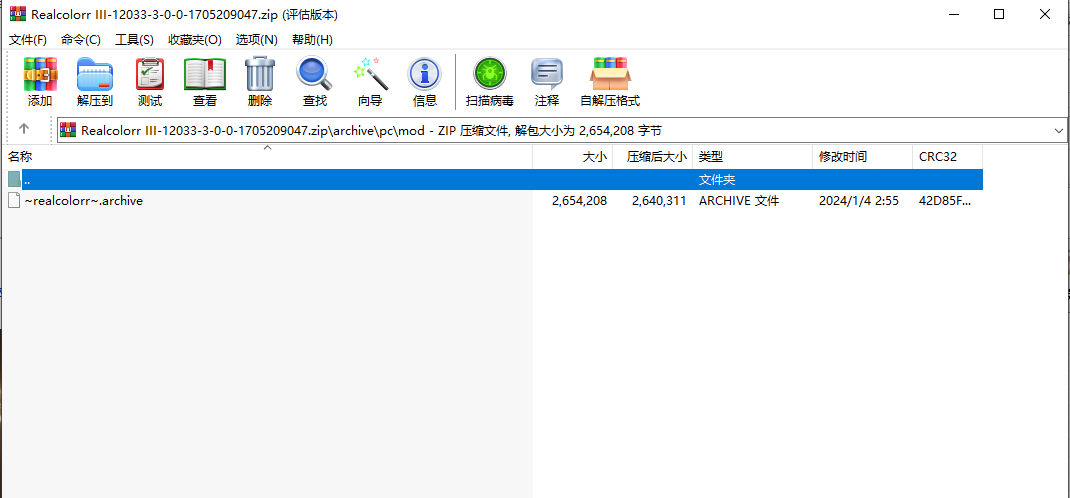Open the 收藏夹(O) menu
The height and width of the screenshot is (498, 1070).
(x=195, y=40)
